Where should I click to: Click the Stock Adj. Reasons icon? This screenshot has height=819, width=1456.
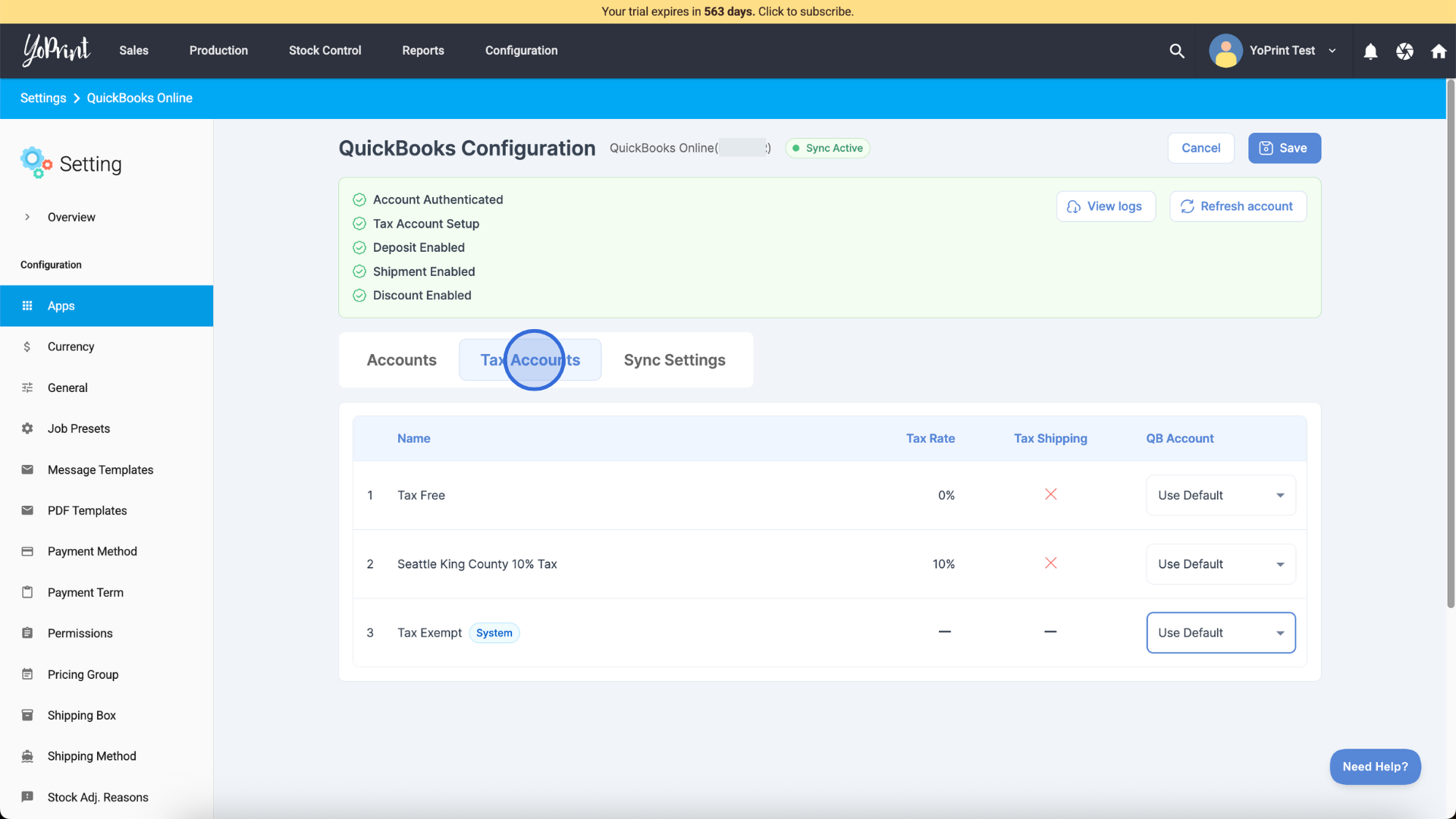(x=27, y=797)
